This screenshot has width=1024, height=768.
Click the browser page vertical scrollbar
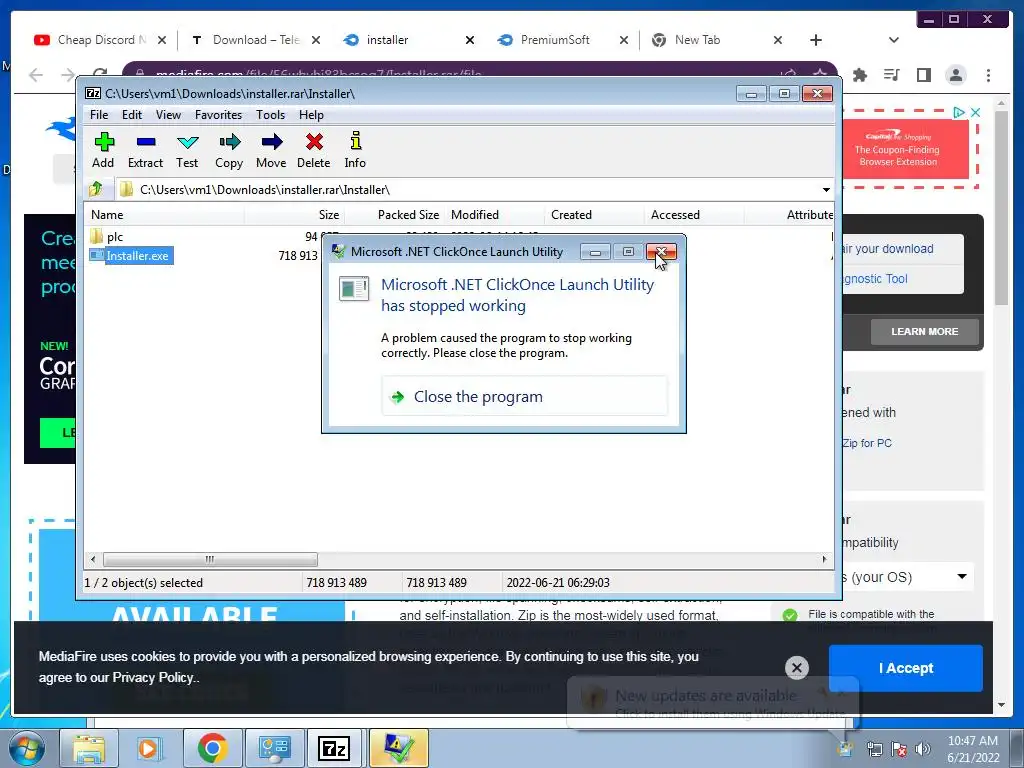(1002, 207)
